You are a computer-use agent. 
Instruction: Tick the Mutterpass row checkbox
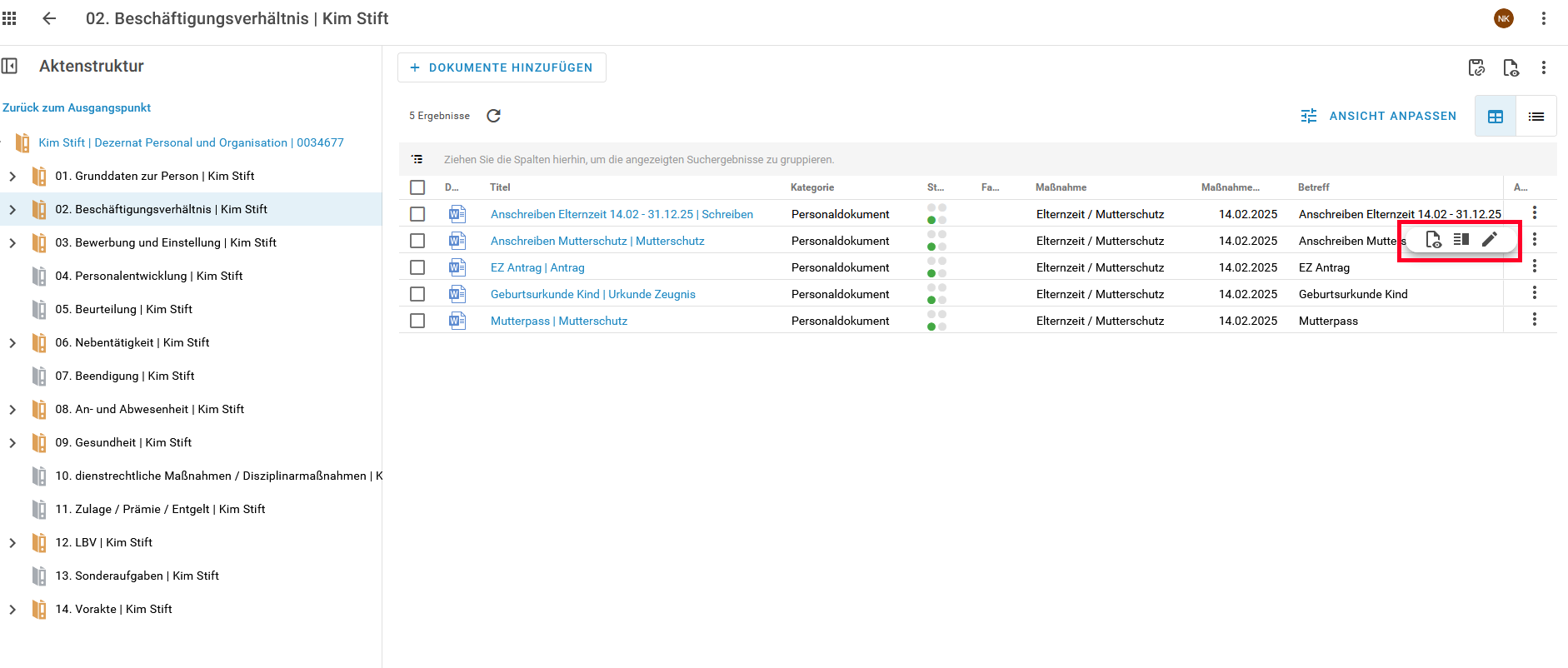click(x=417, y=321)
